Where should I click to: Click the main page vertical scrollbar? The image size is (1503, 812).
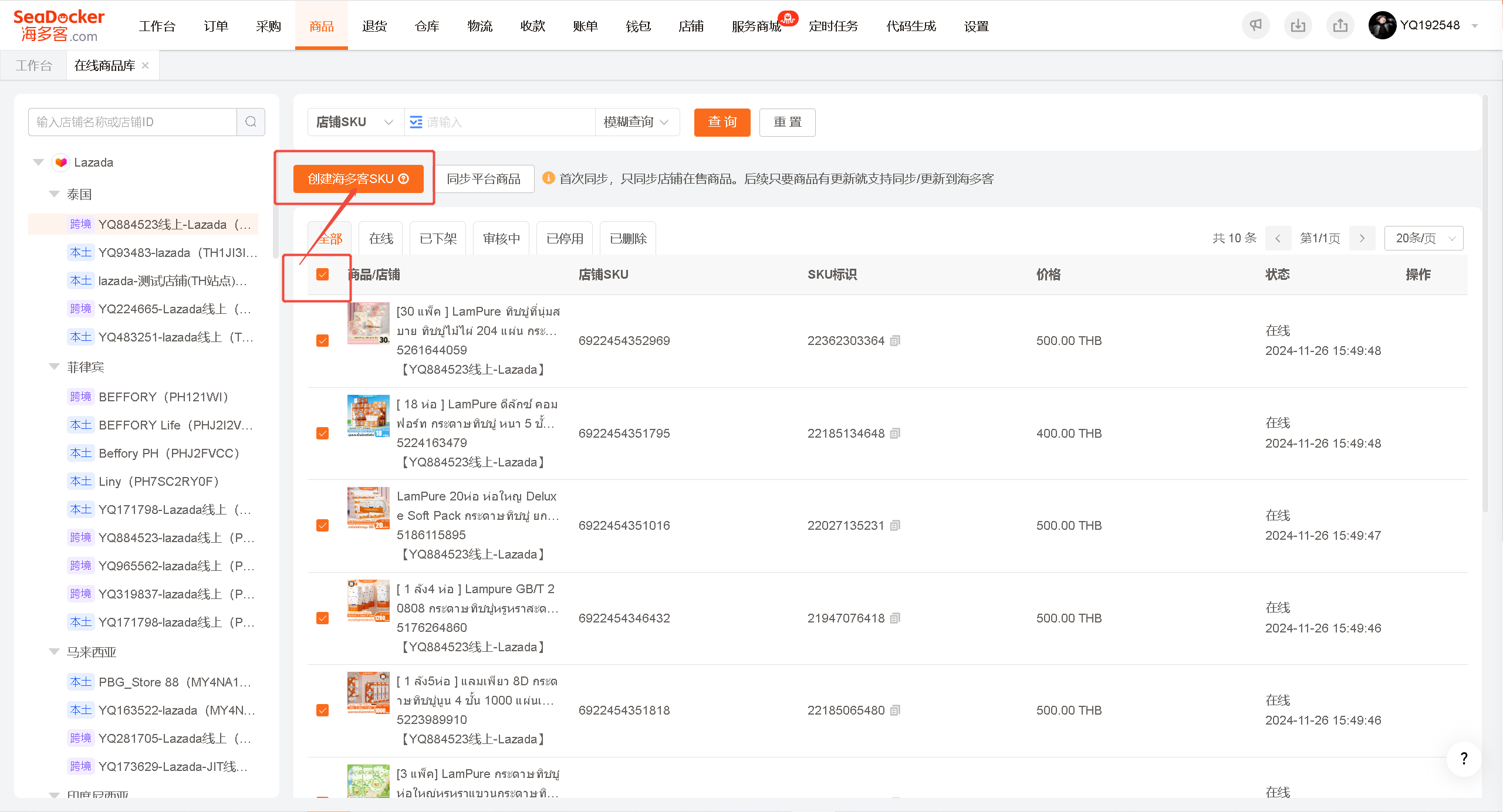coord(1485,305)
